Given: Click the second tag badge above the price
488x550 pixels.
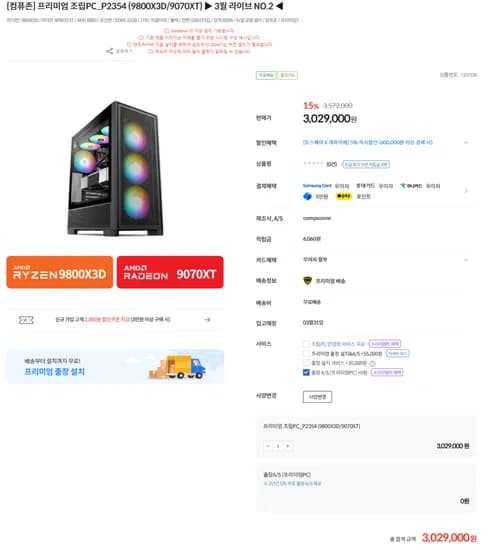Looking at the screenshot, I should [287, 75].
